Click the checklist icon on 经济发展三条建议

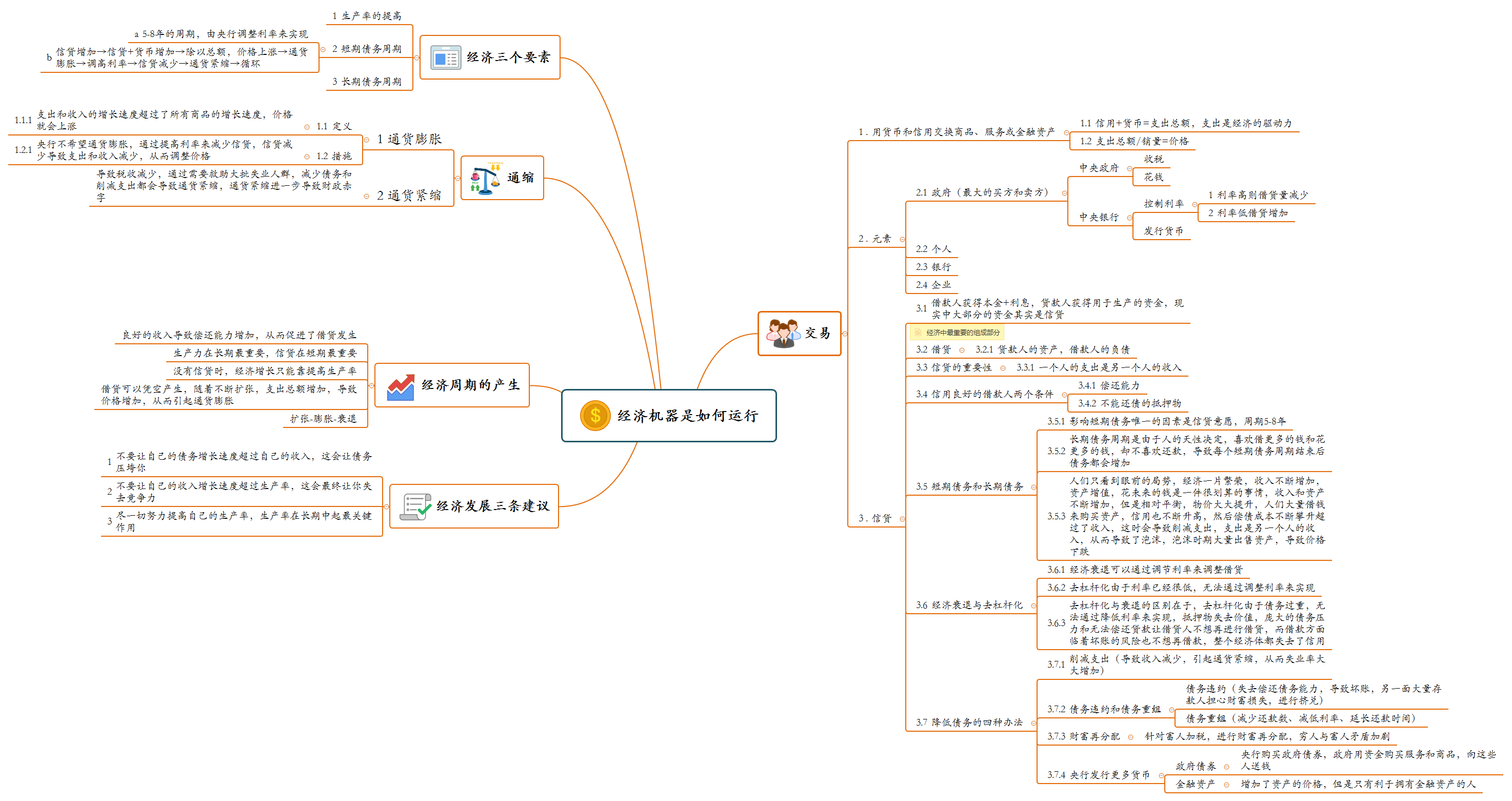[415, 506]
